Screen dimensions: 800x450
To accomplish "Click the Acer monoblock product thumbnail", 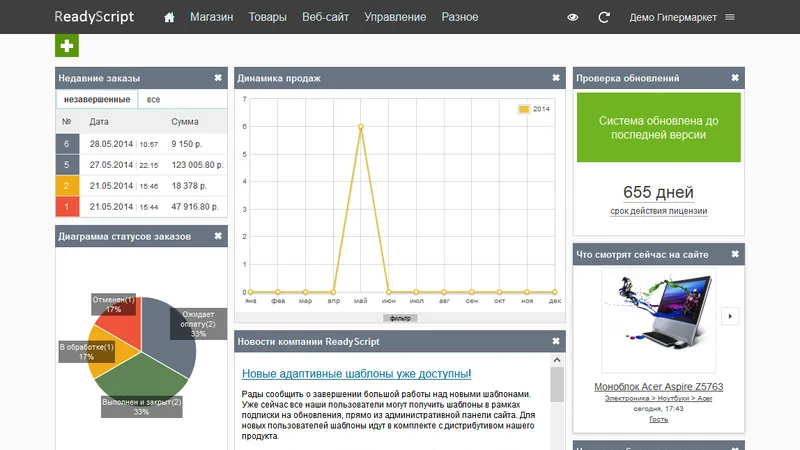I will tap(658, 320).
